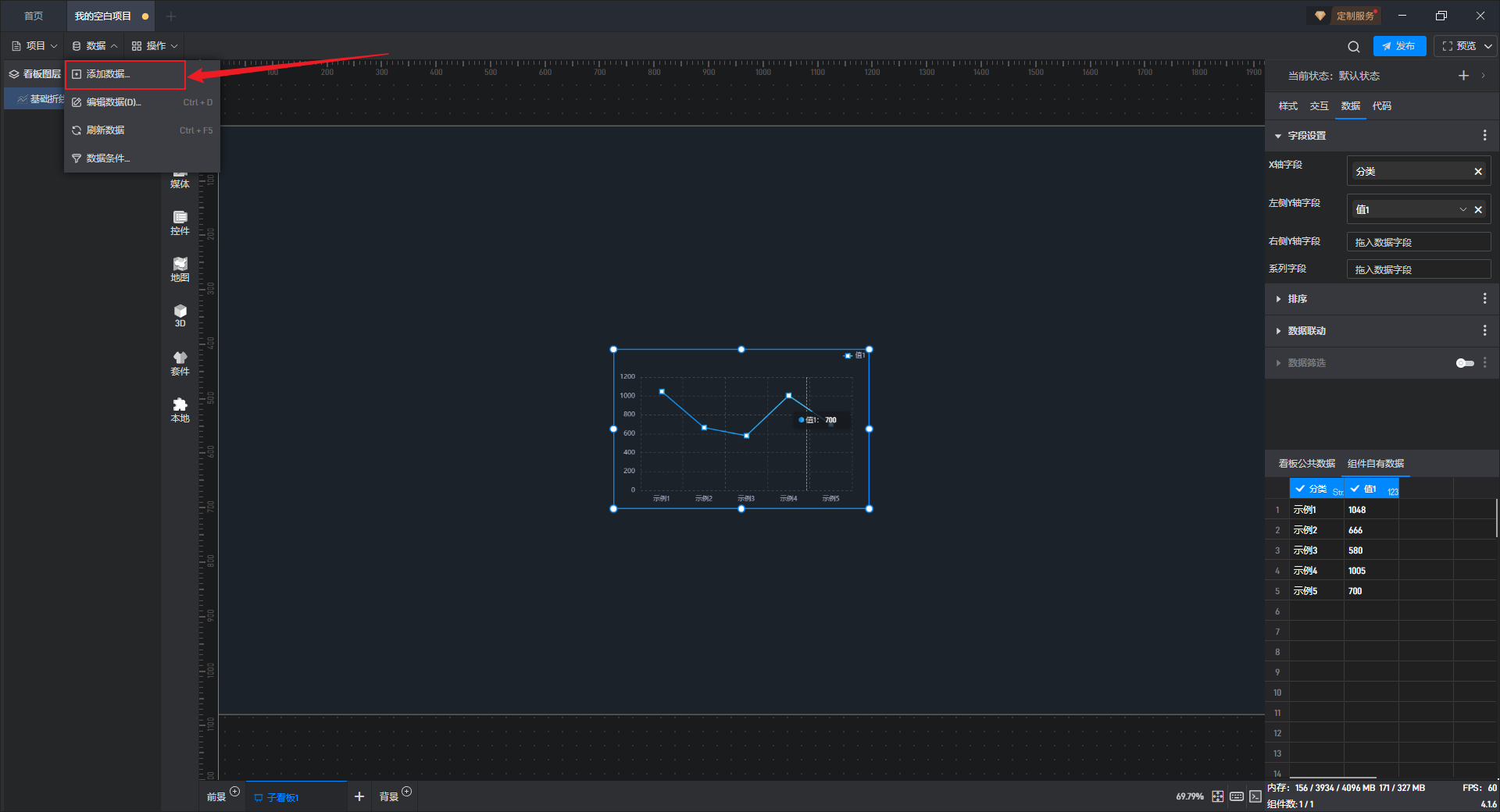This screenshot has width=1500, height=812.
Task: Open 值1 aggregation dropdown in 左侧Y轴字段
Action: pyautogui.click(x=1462, y=210)
